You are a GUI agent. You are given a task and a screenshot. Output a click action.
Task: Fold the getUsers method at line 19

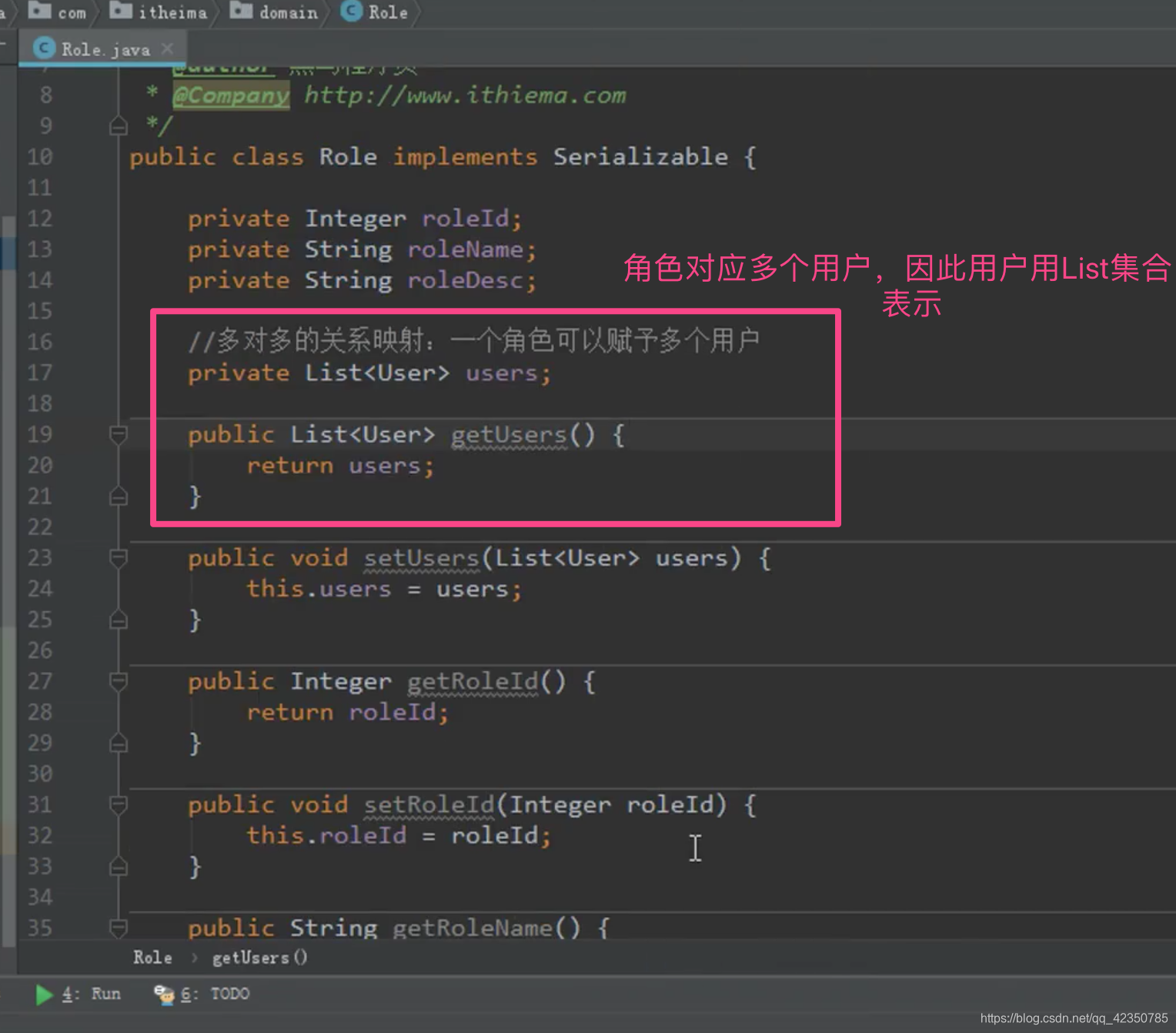[x=119, y=435]
